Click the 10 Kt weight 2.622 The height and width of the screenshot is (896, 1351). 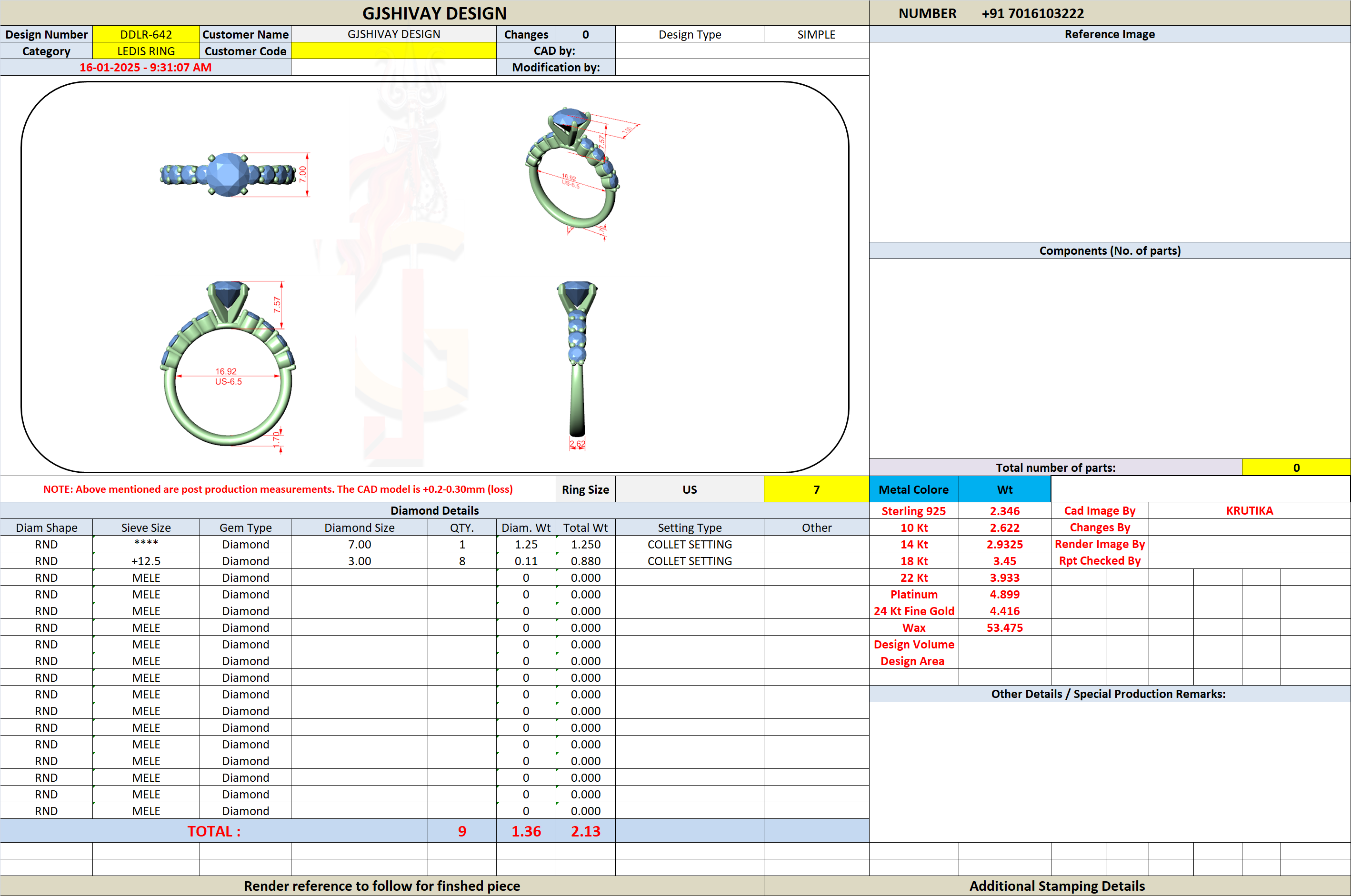(x=1004, y=528)
